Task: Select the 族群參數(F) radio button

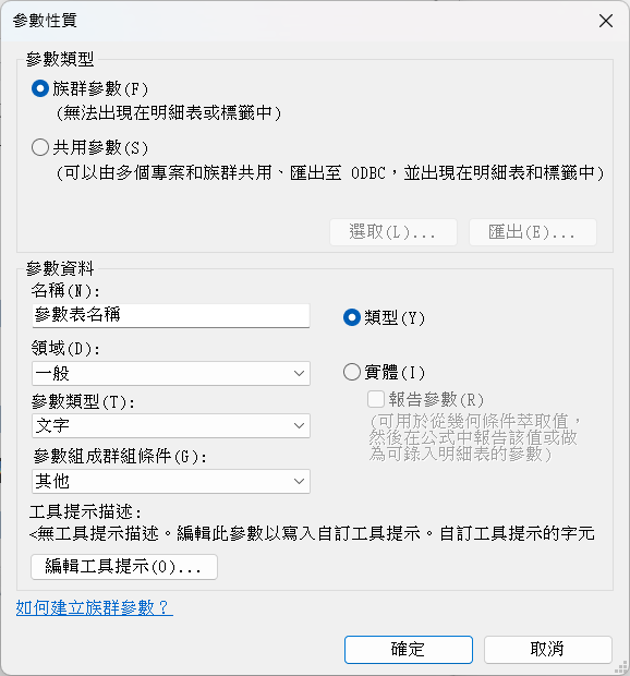Action: [40, 88]
